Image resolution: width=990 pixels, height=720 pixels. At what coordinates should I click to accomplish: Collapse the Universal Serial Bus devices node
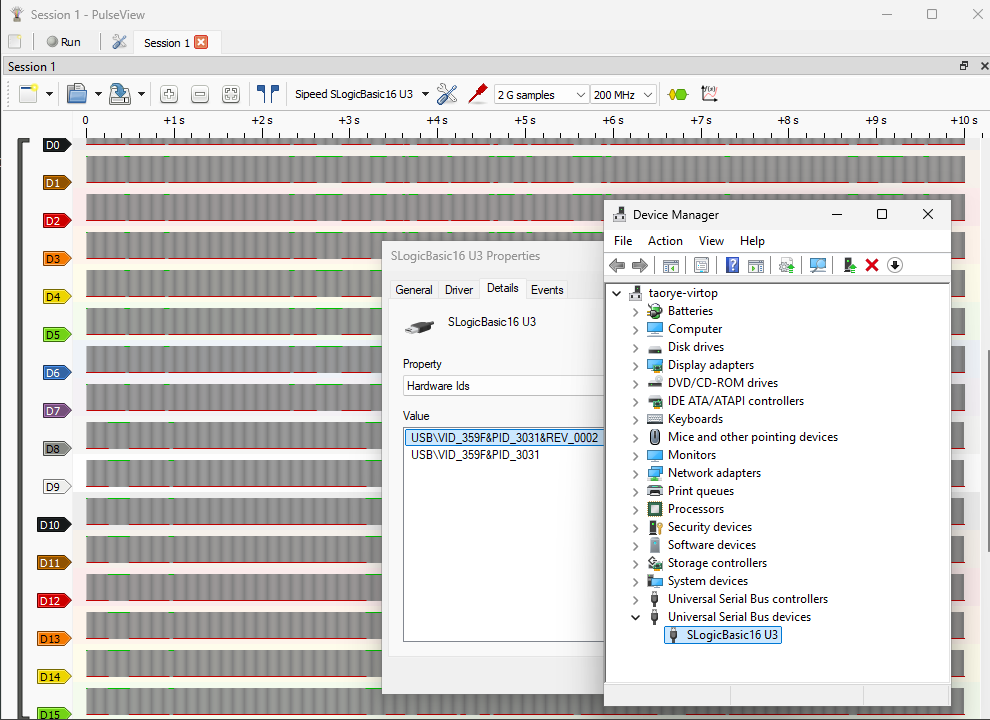point(635,617)
